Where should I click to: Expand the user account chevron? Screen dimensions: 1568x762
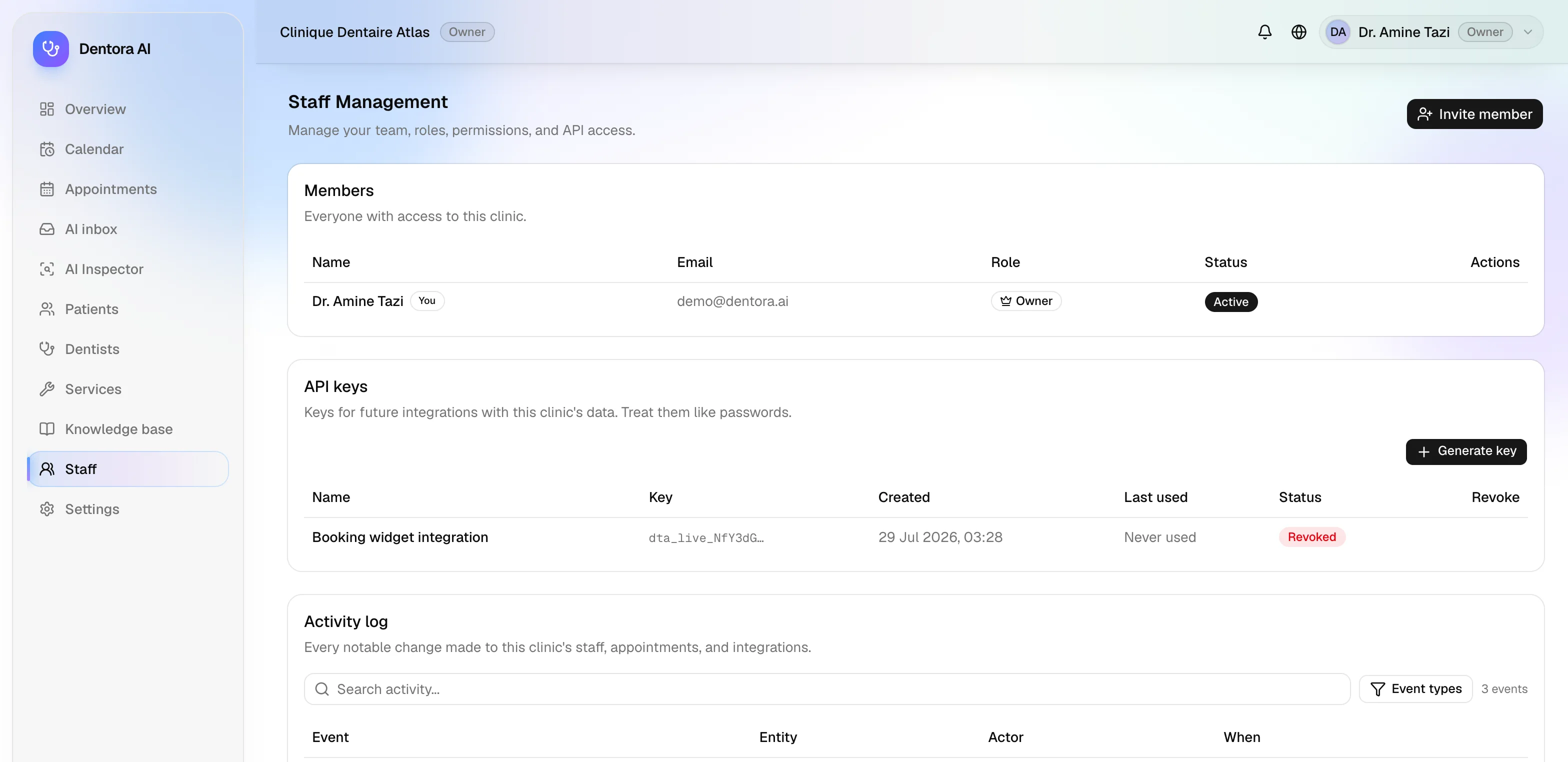[x=1527, y=32]
